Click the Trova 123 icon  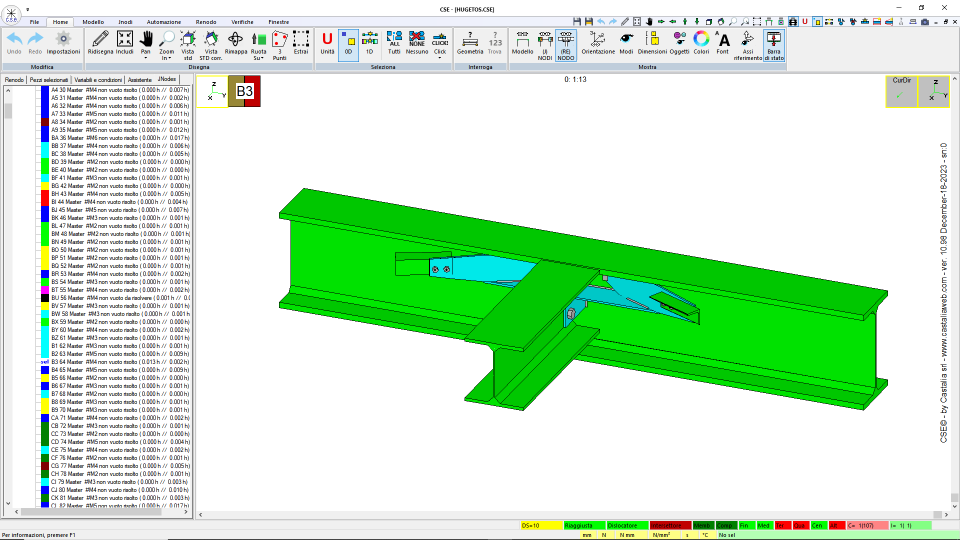pyautogui.click(x=495, y=40)
